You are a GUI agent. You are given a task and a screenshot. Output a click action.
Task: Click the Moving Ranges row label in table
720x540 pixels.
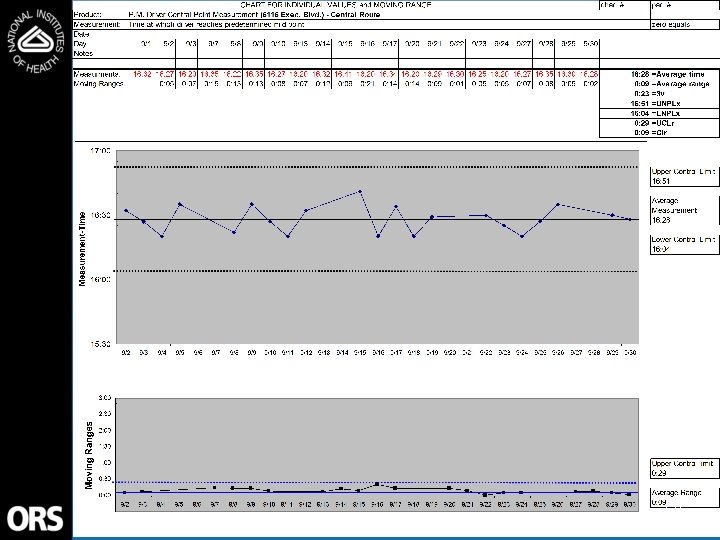[98, 84]
